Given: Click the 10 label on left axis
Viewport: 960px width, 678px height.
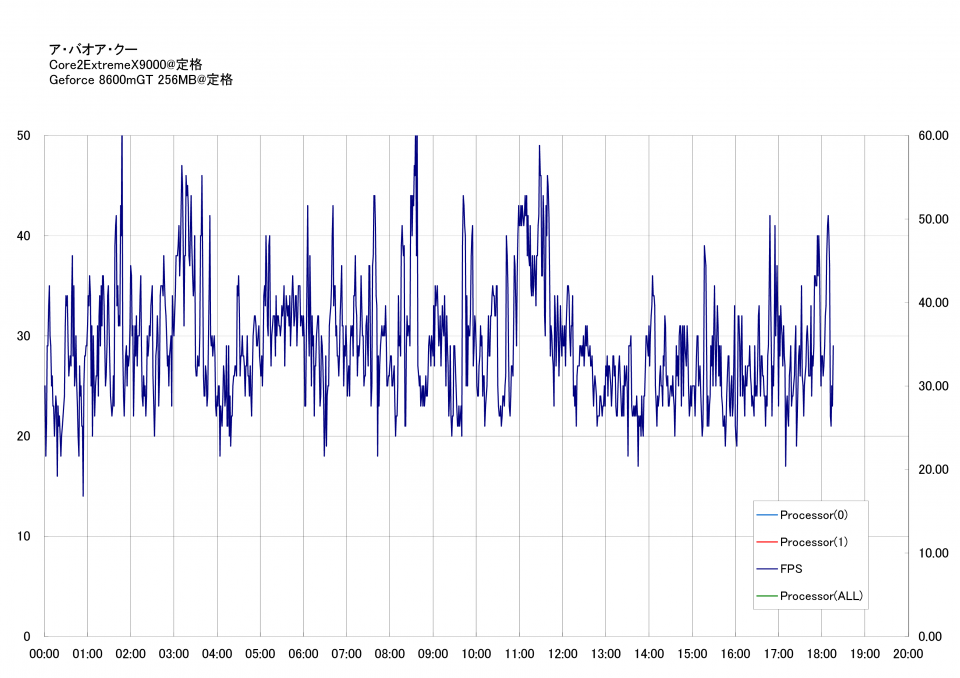Looking at the screenshot, I should [x=25, y=536].
